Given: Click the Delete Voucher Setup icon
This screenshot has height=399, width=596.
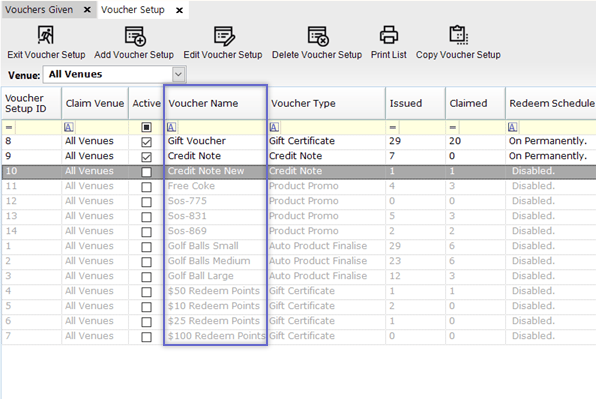Looking at the screenshot, I should pos(318,36).
